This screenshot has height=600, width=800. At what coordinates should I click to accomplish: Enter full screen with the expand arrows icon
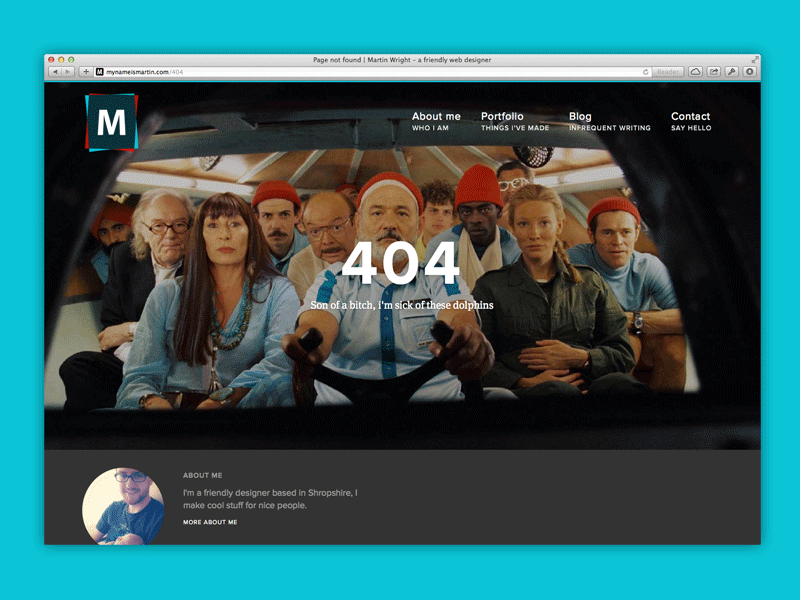click(755, 60)
